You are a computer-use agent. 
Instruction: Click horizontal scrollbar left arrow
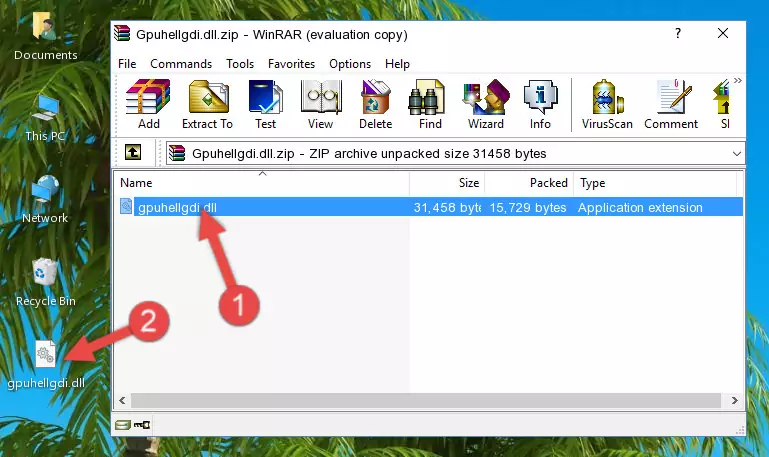tap(123, 400)
